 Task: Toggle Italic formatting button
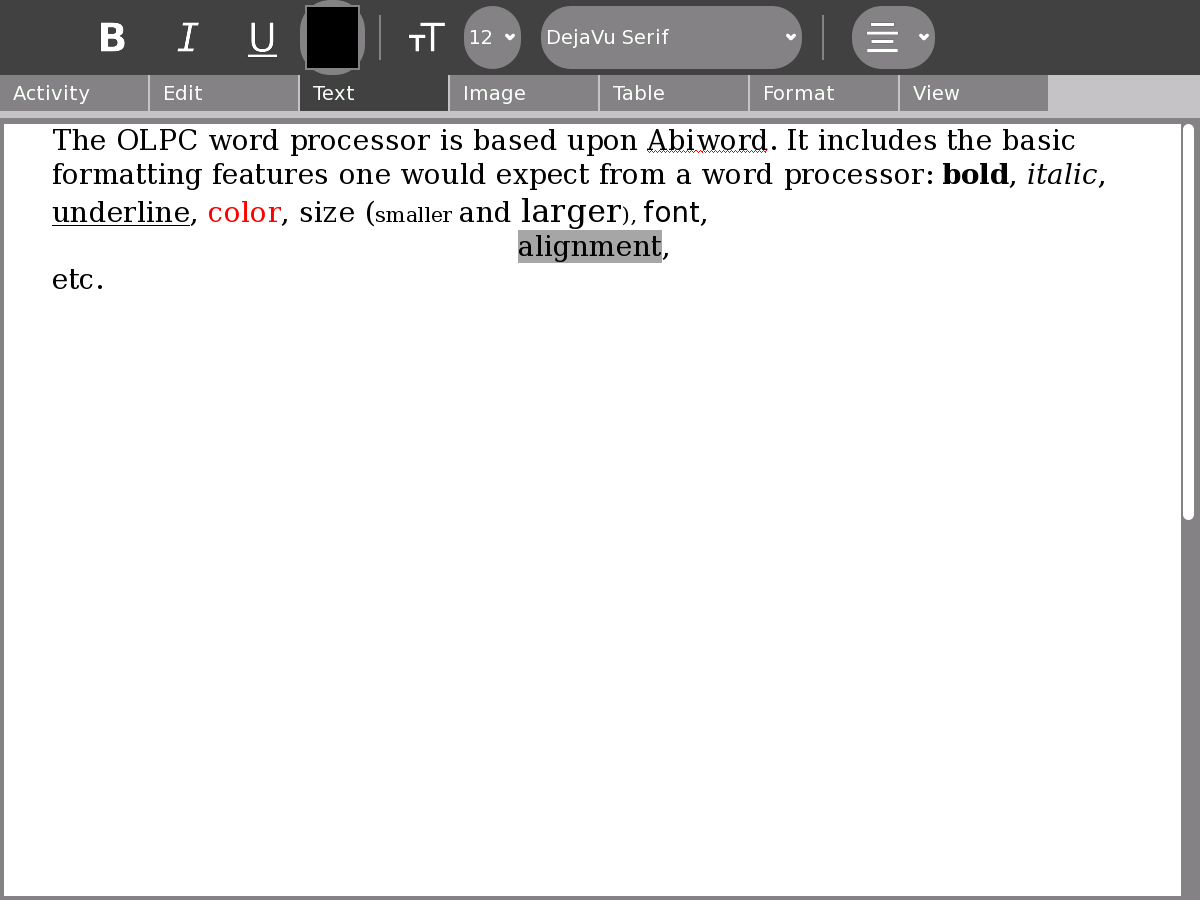[187, 38]
